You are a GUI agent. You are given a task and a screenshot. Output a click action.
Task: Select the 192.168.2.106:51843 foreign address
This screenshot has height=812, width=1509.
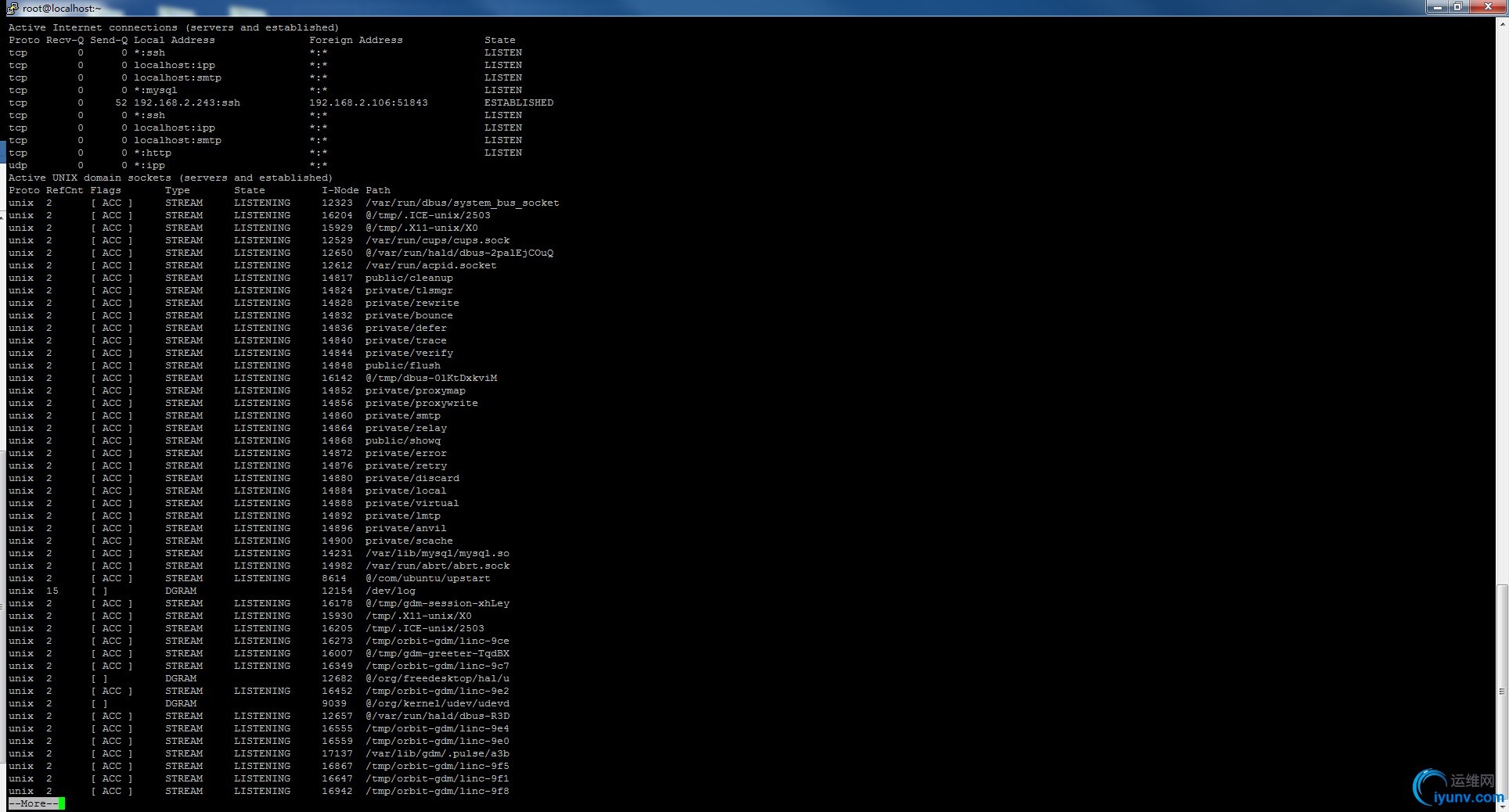coord(369,102)
